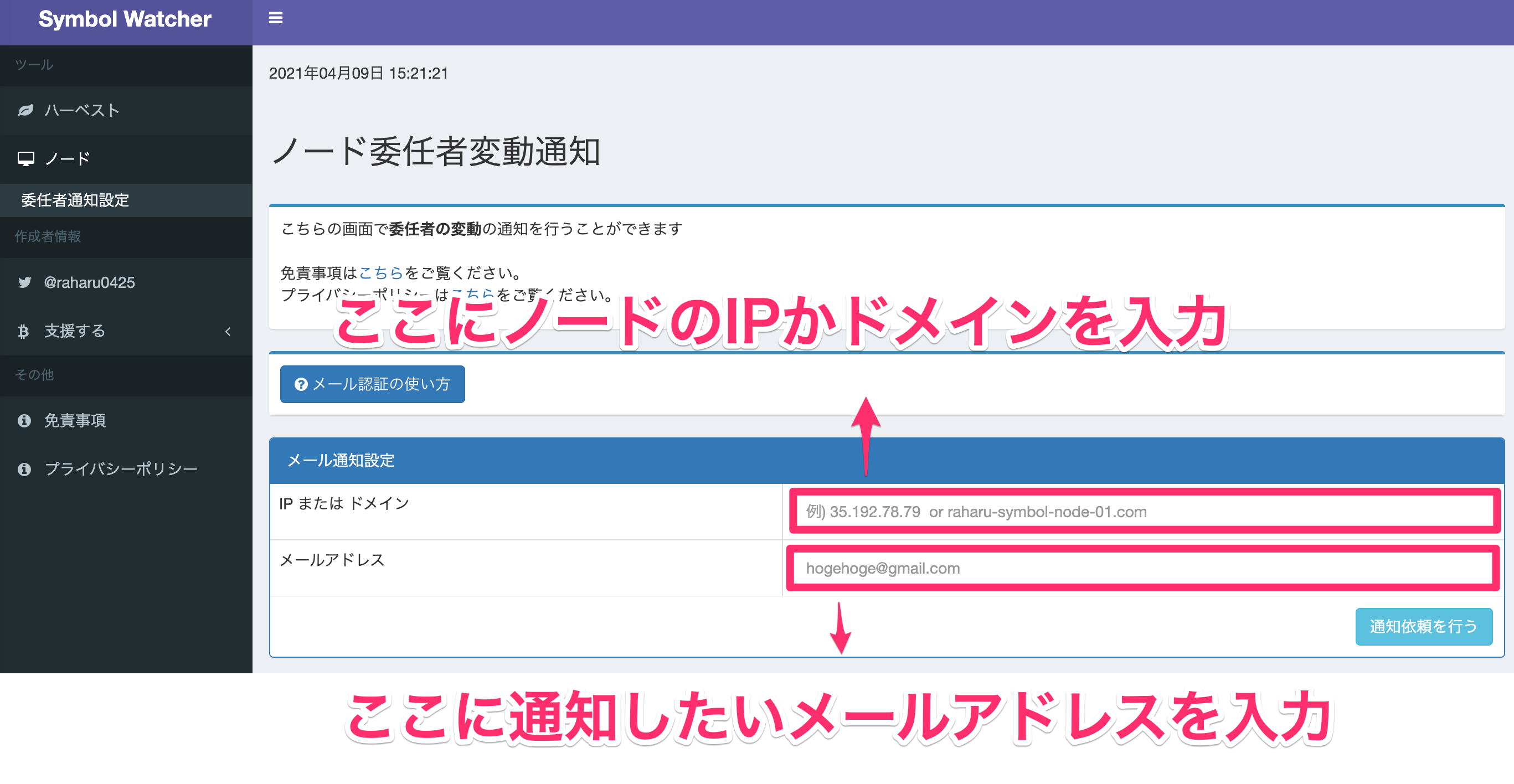Click the メール認証の使い方 button
The width and height of the screenshot is (1514, 784).
372,384
